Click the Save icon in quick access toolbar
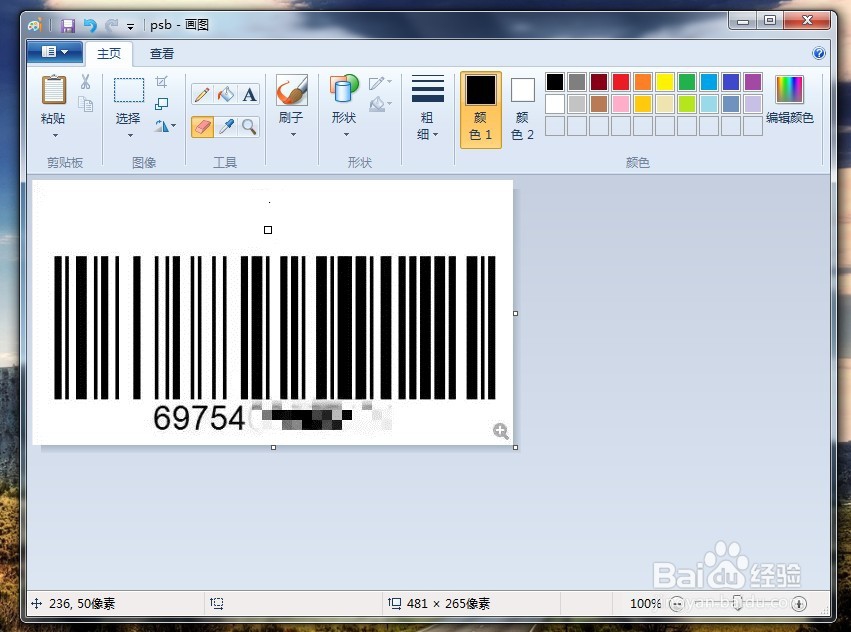 pyautogui.click(x=67, y=25)
